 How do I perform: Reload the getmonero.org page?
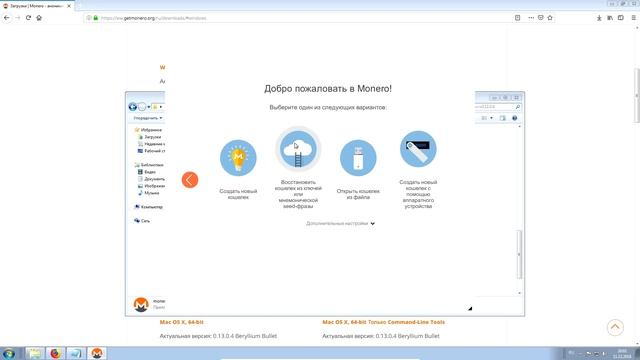click(28, 18)
